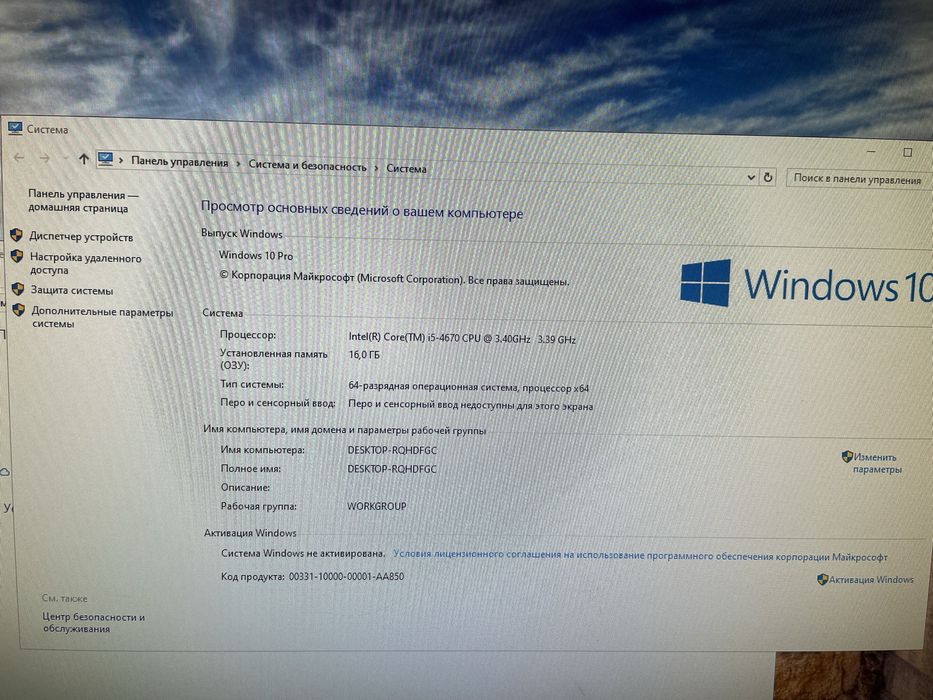Open Защита системы link
Image resolution: width=933 pixels, height=700 pixels.
72,290
